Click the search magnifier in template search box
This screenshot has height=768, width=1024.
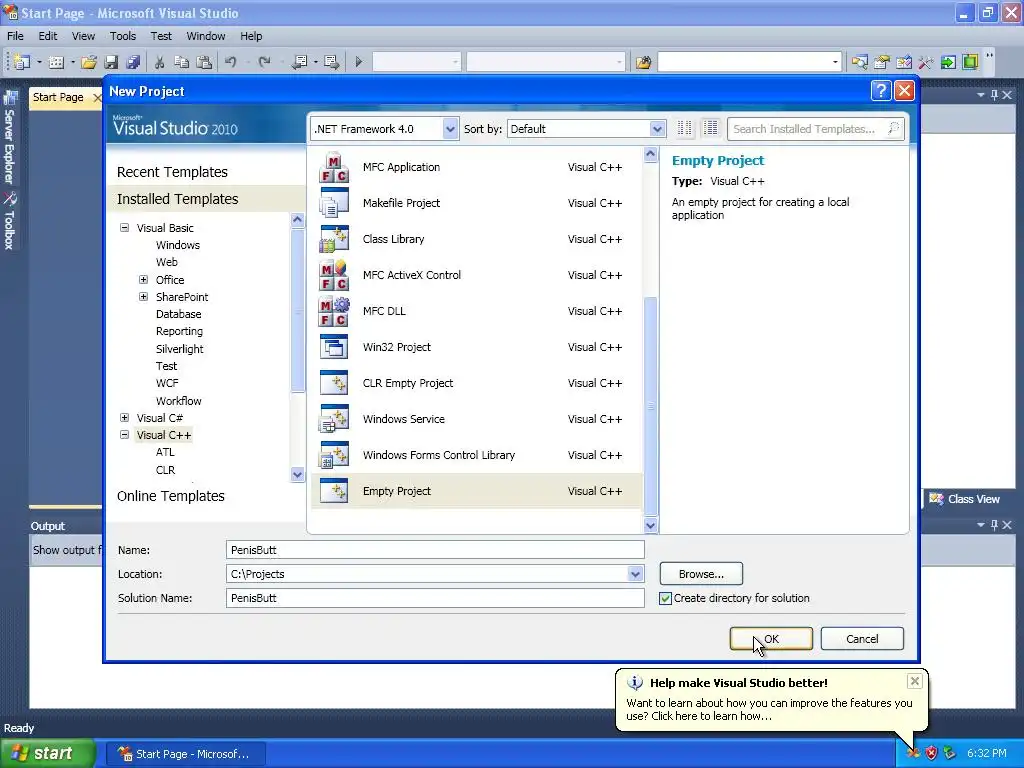pos(893,129)
